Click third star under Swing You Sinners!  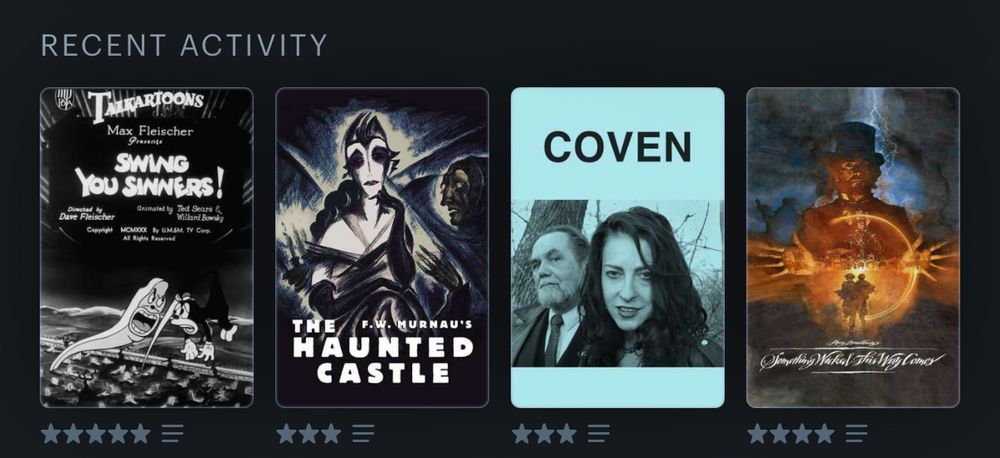click(96, 434)
